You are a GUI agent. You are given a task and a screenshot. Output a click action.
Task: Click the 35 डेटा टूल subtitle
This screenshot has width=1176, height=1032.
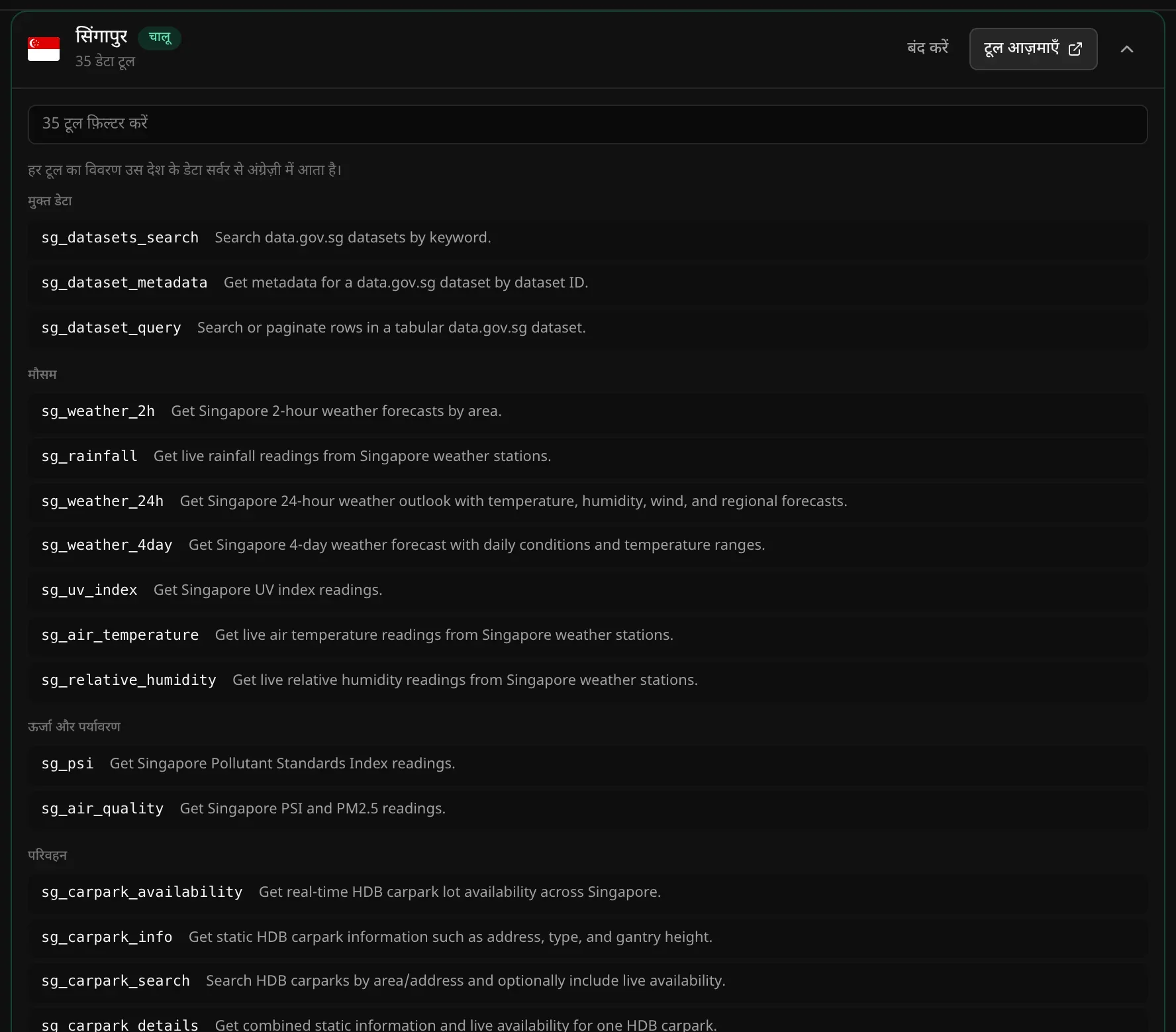coord(105,62)
